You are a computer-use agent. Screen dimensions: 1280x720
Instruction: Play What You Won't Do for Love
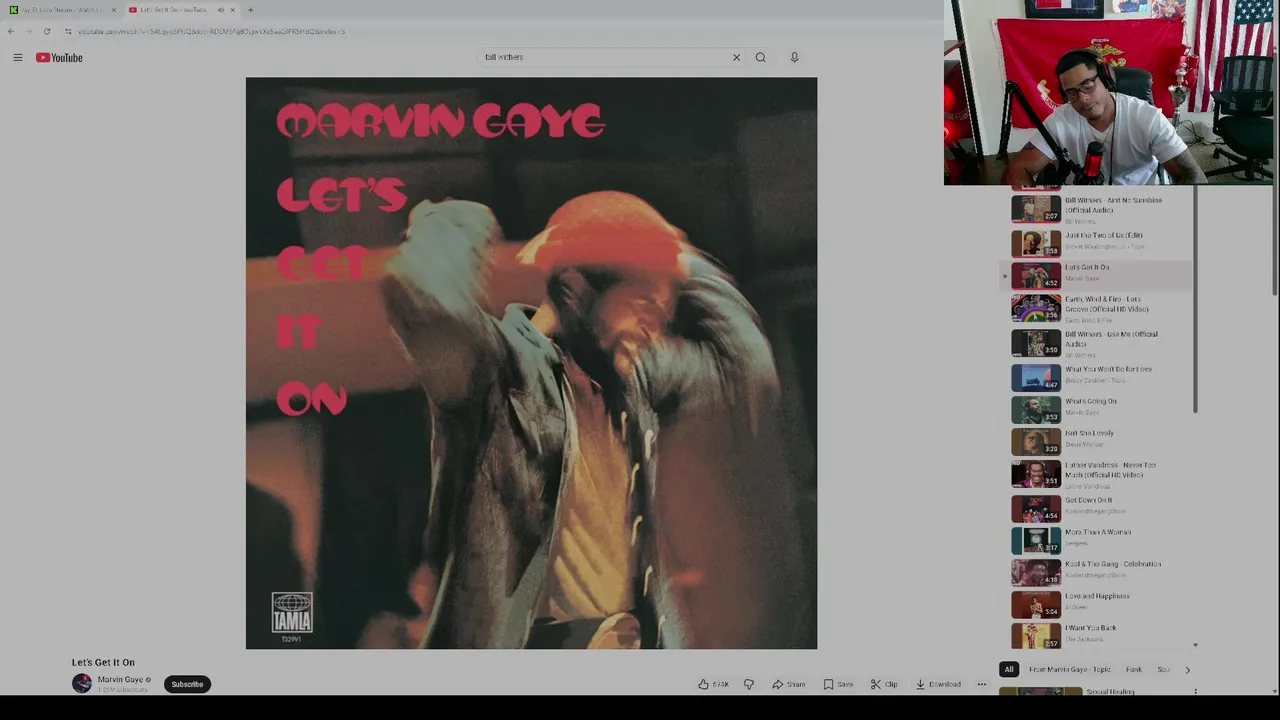tap(1098, 377)
